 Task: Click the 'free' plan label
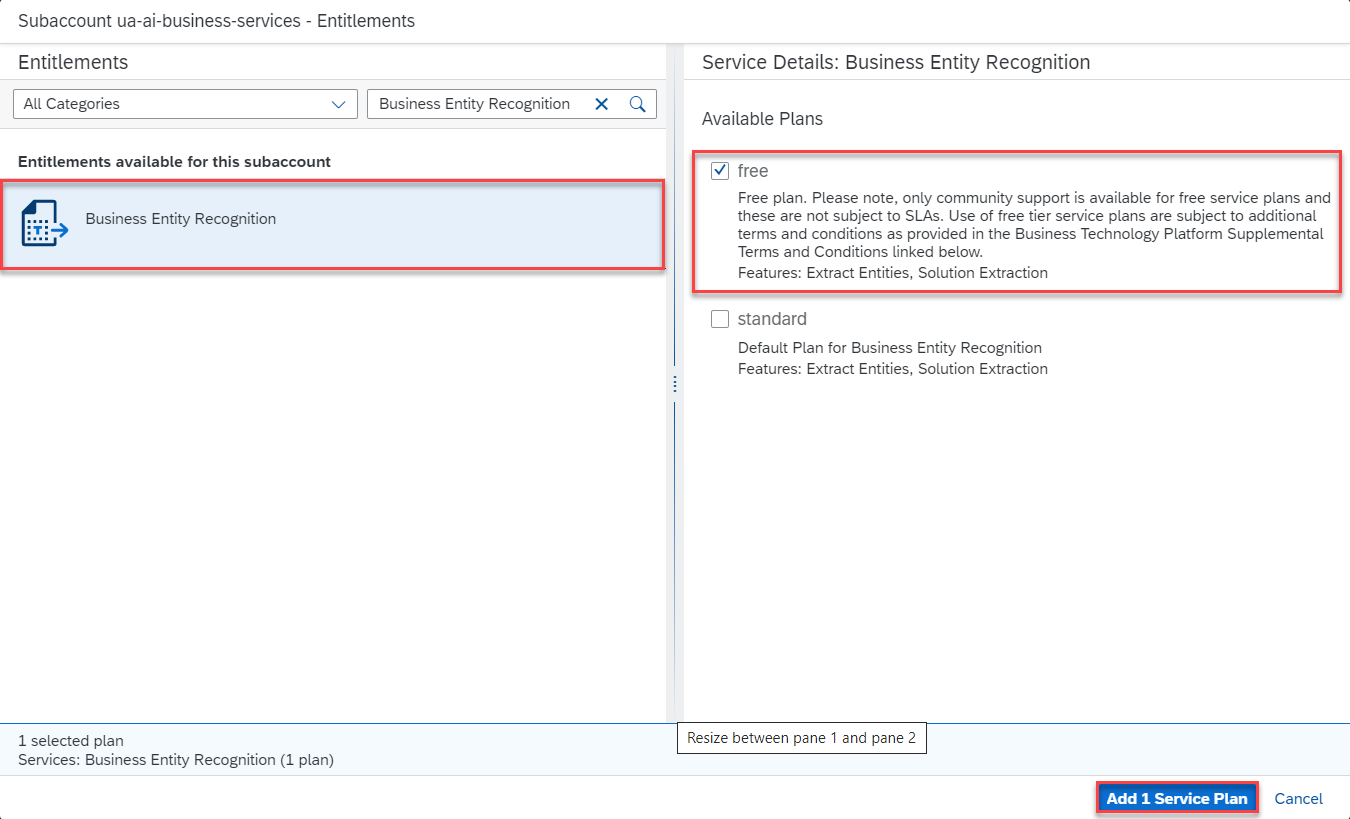753,171
